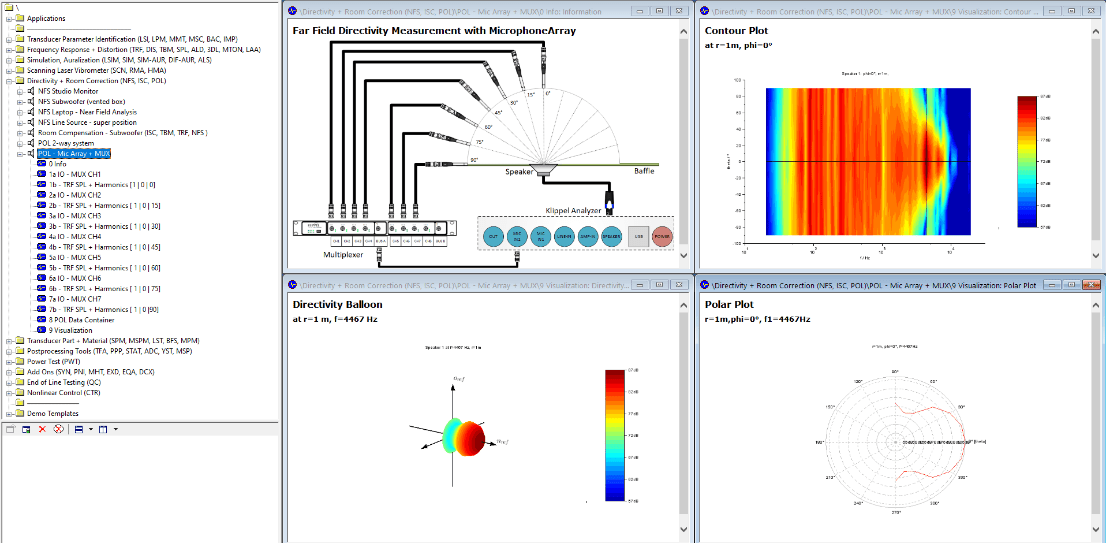The height and width of the screenshot is (543, 1106).
Task: Select the 0 Info tree item
Action: click(57, 164)
